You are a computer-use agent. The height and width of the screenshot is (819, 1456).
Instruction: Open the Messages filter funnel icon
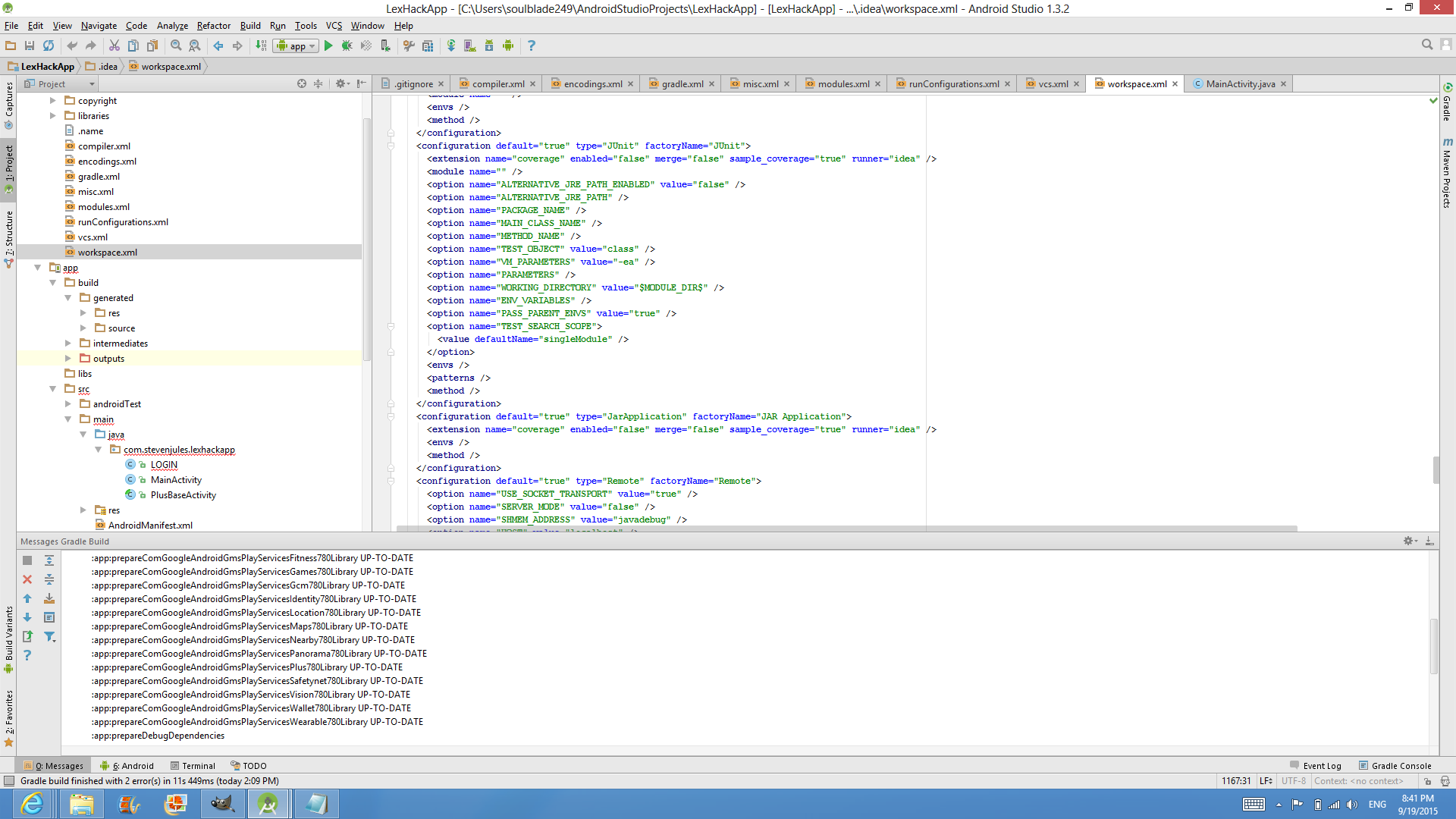(x=49, y=637)
